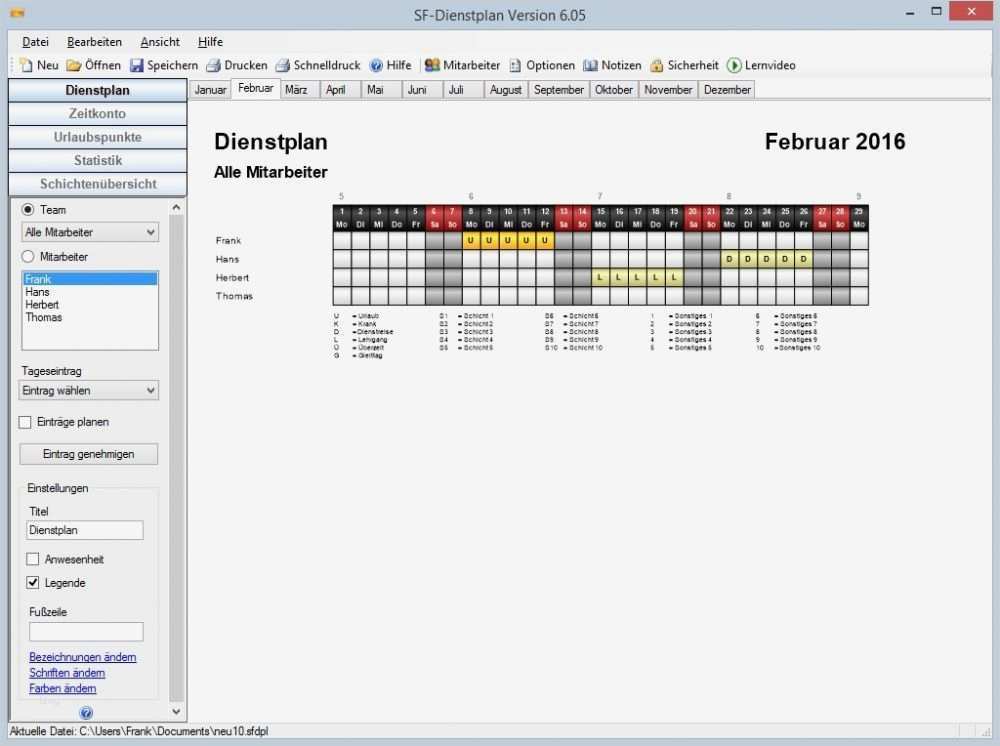Viewport: 1000px width, 746px height.
Task: Open the Mitarbeiter management icon
Action: click(460, 65)
